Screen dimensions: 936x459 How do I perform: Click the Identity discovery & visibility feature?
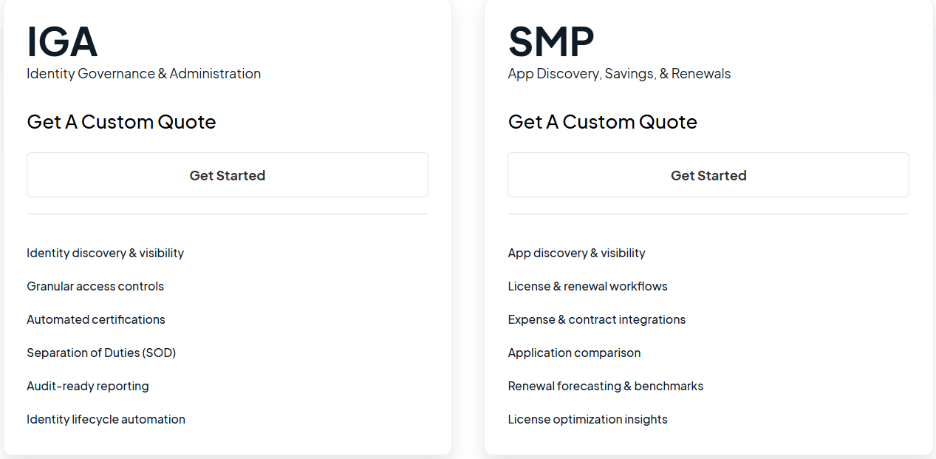105,253
